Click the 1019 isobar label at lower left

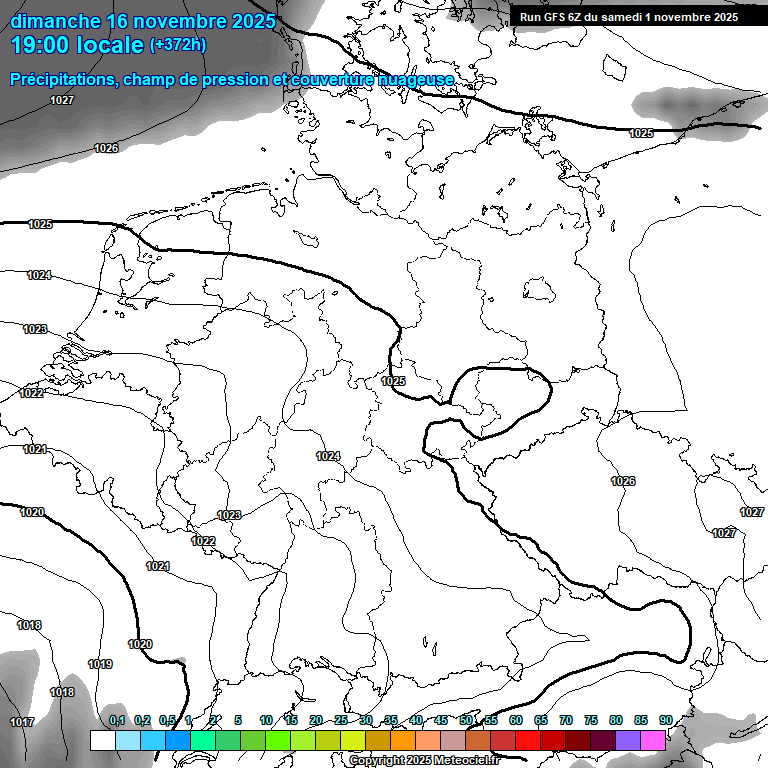tap(100, 664)
